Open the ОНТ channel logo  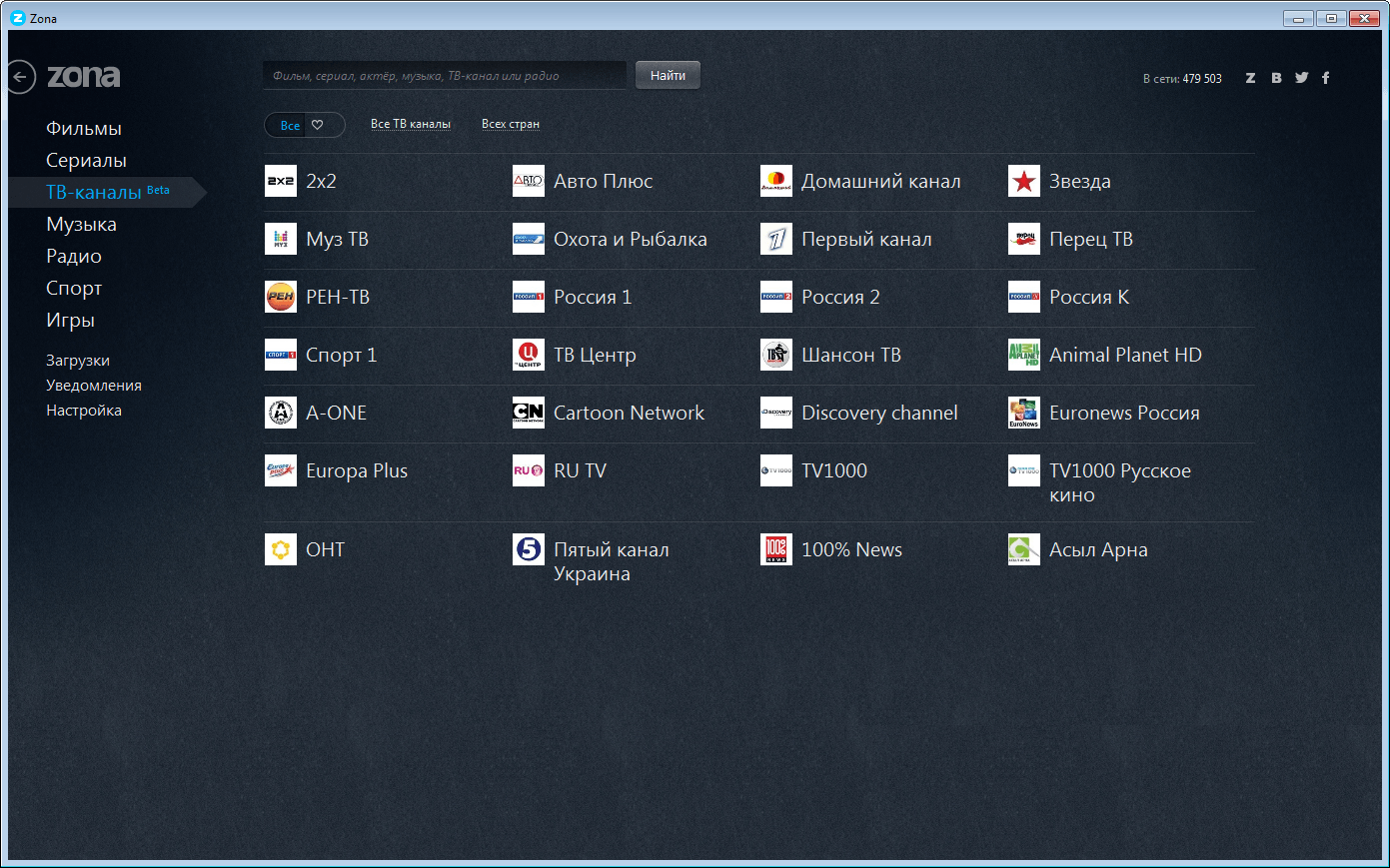pos(281,549)
